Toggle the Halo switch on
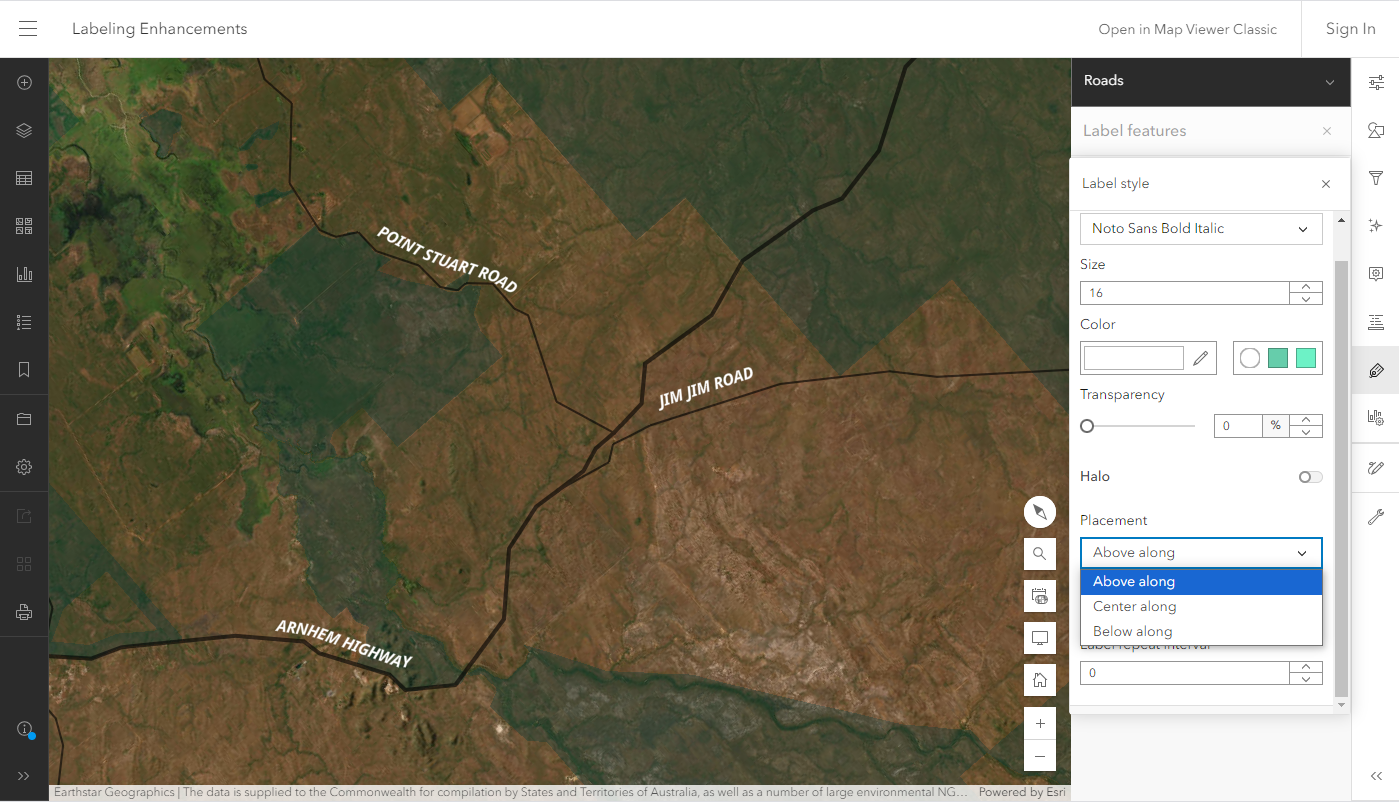 [1309, 477]
